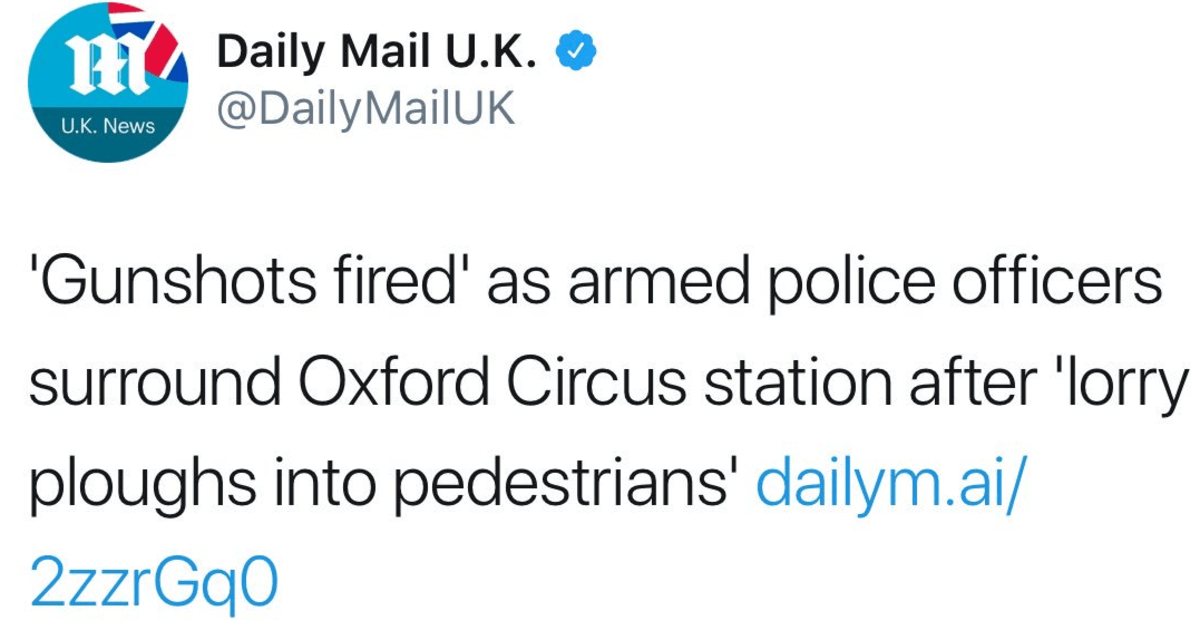Click the '2zzrGq0' link continuation
1200x630 pixels.
[152, 582]
